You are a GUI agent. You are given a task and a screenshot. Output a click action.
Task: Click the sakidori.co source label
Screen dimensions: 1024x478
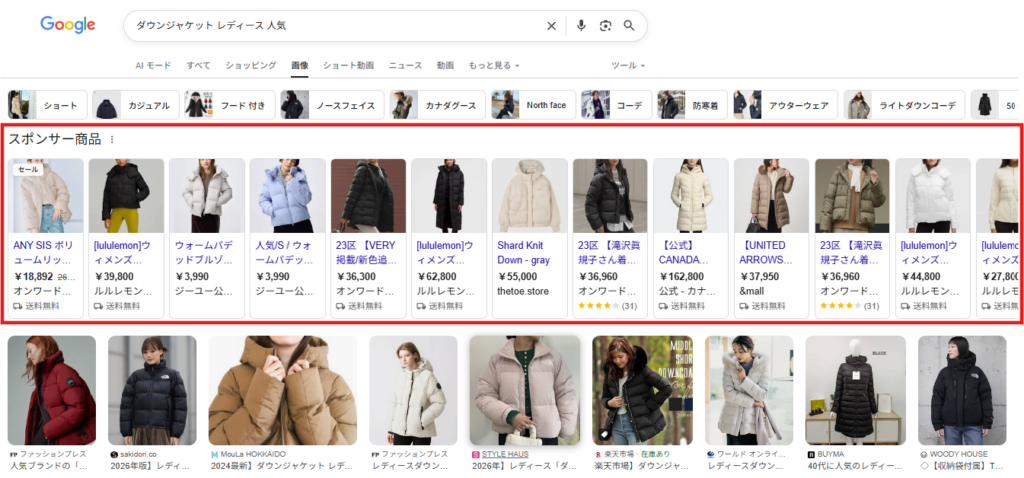click(x=138, y=454)
